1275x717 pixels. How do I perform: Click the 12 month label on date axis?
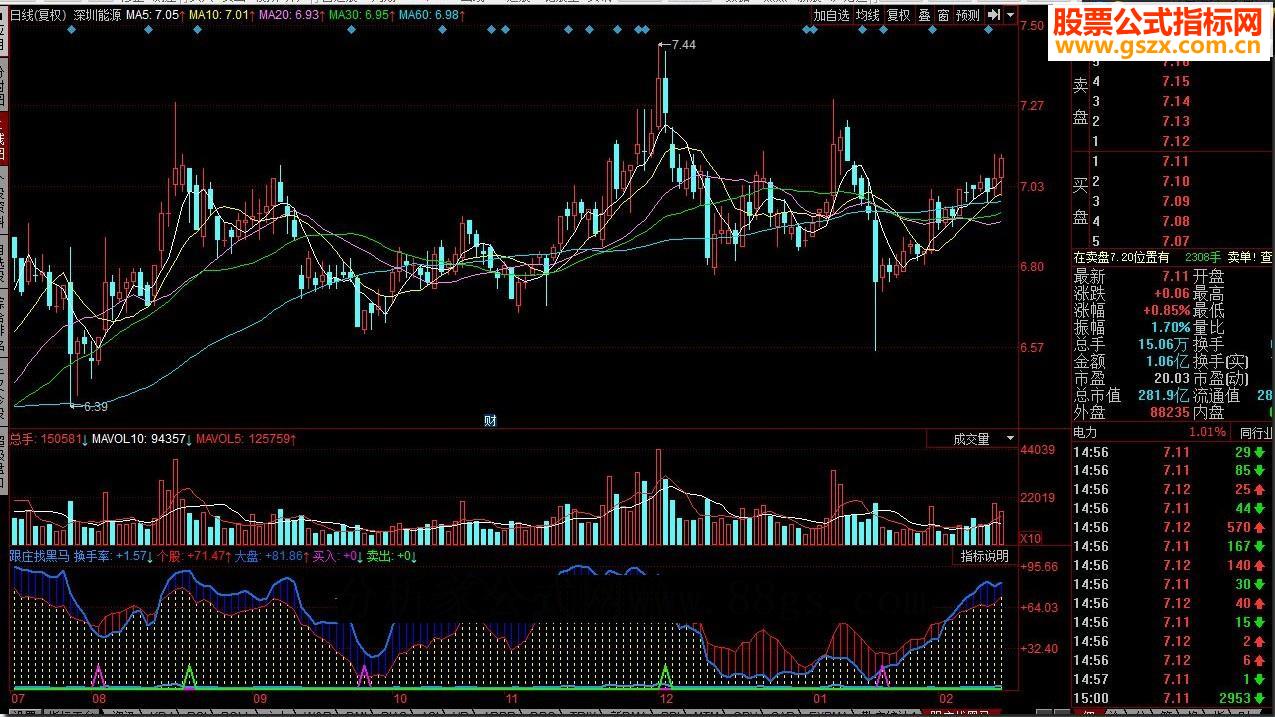[x=667, y=698]
